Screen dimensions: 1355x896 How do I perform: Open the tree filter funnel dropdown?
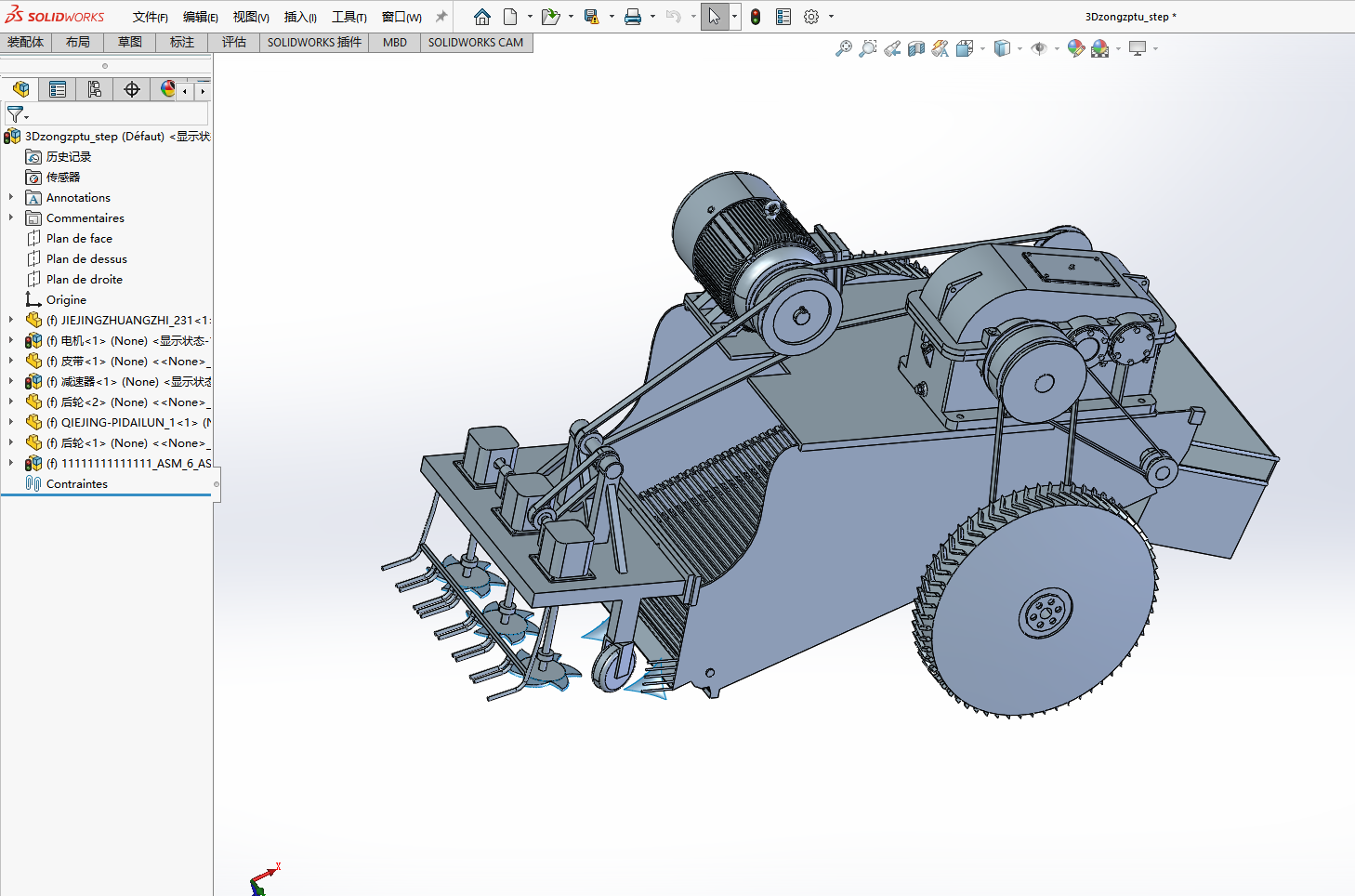pyautogui.click(x=18, y=114)
